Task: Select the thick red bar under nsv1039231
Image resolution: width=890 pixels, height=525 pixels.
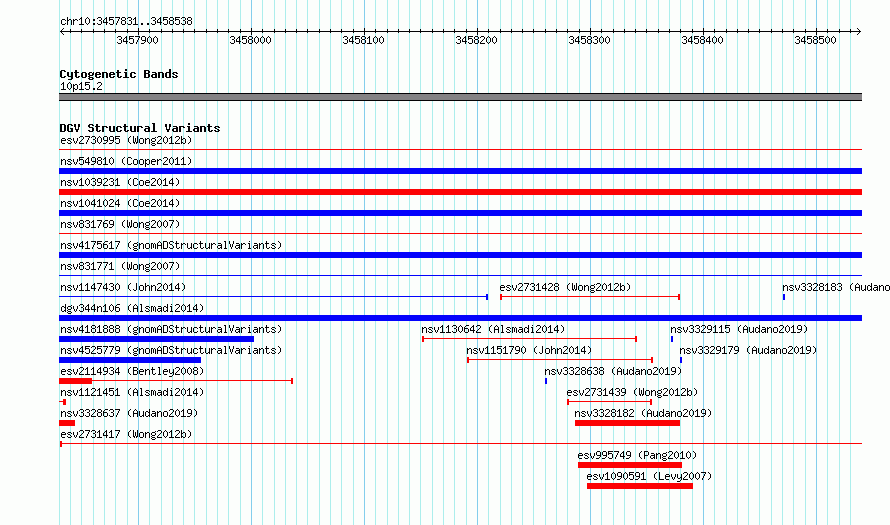Action: tap(460, 192)
